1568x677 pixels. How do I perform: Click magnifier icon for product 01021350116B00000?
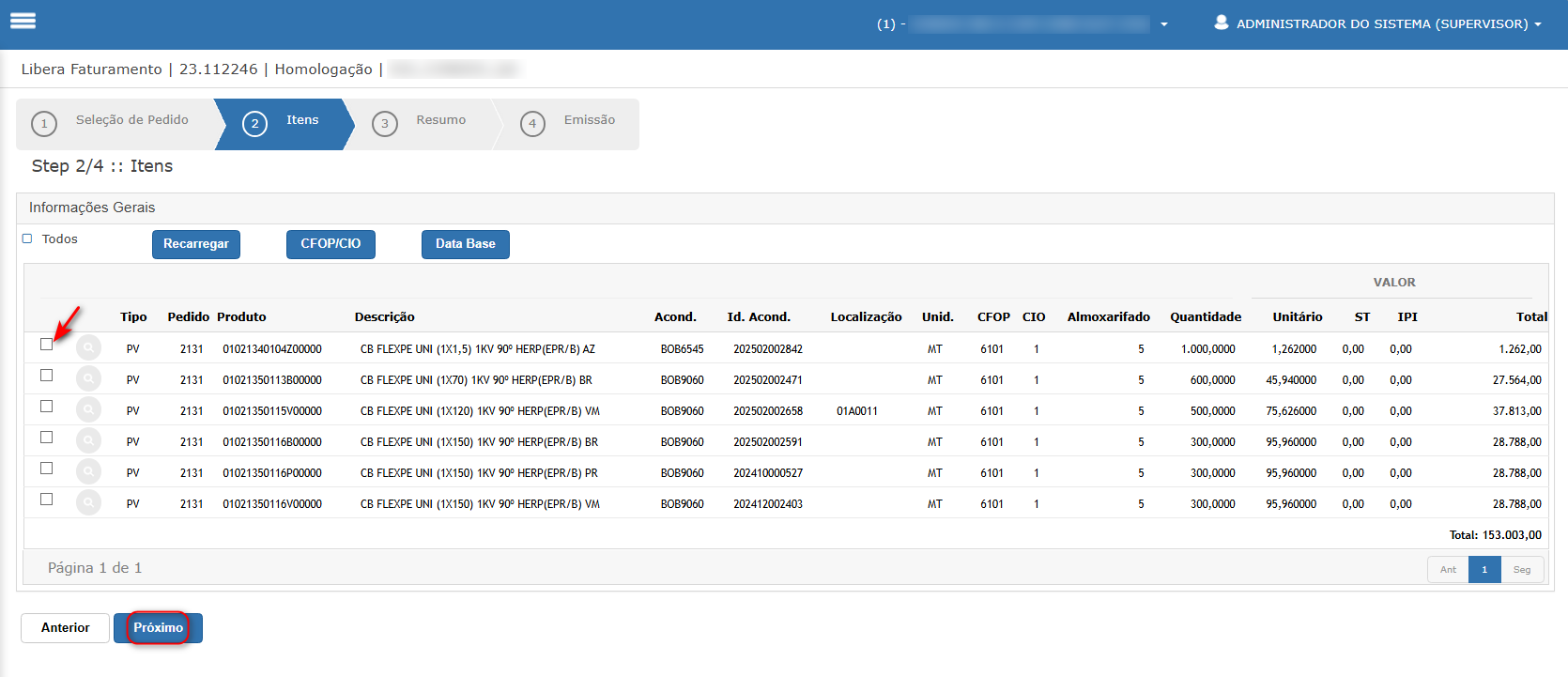[x=88, y=441]
